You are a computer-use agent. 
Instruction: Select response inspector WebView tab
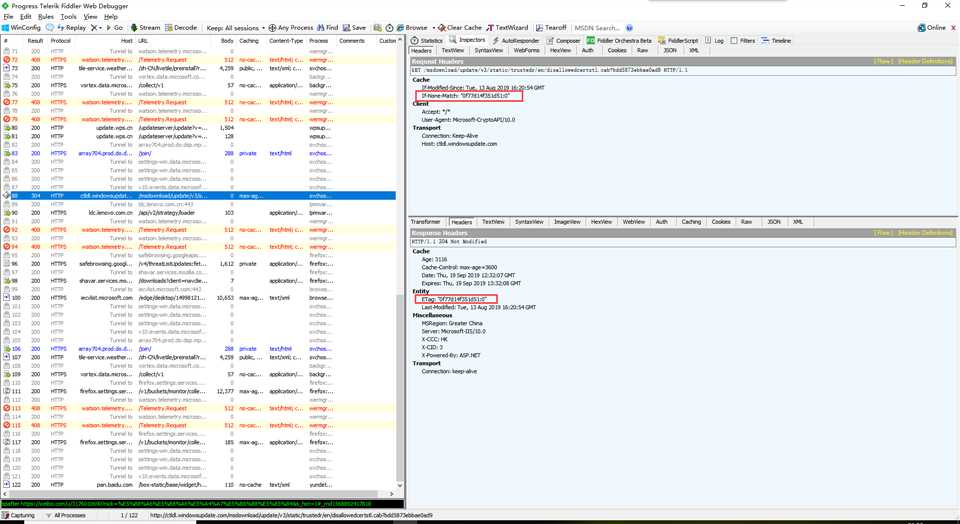[x=633, y=222]
